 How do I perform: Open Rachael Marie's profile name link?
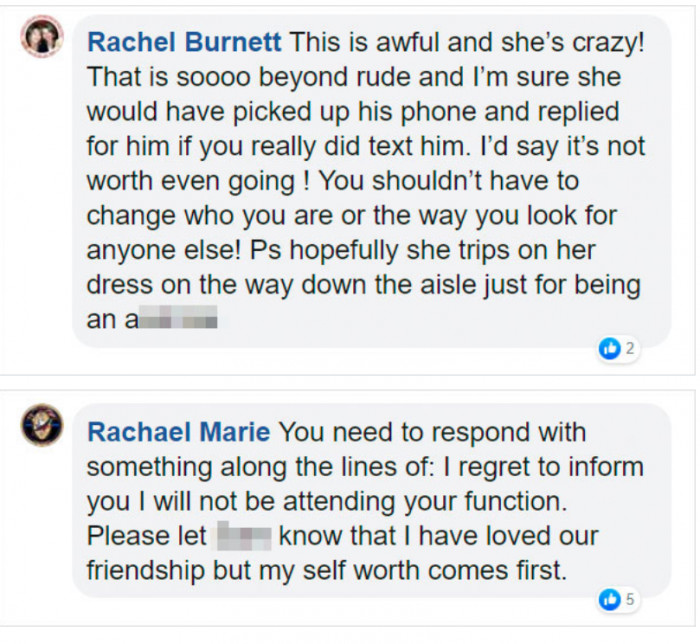pos(179,432)
